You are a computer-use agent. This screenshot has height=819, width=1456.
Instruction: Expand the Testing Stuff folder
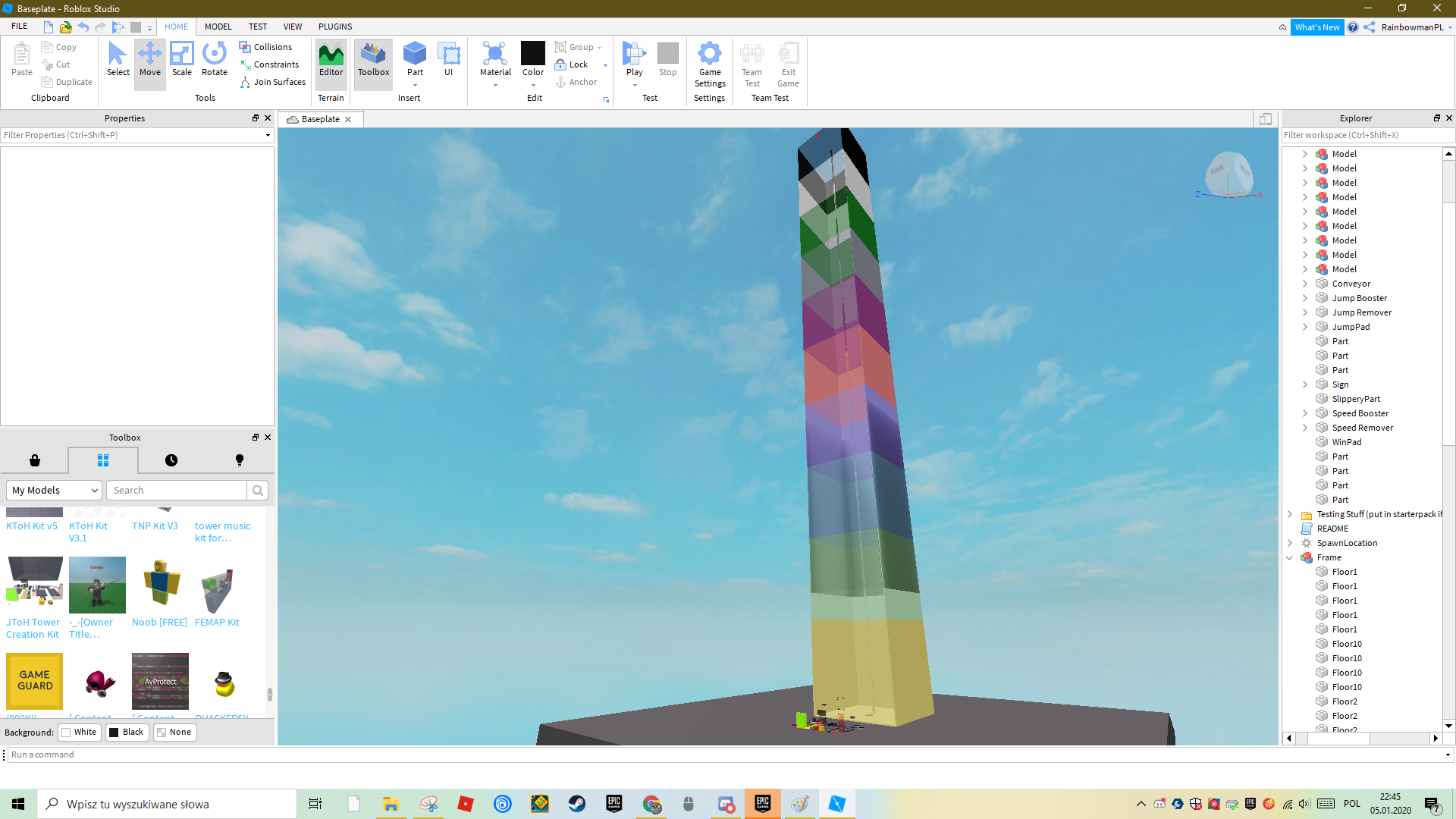pos(1289,513)
